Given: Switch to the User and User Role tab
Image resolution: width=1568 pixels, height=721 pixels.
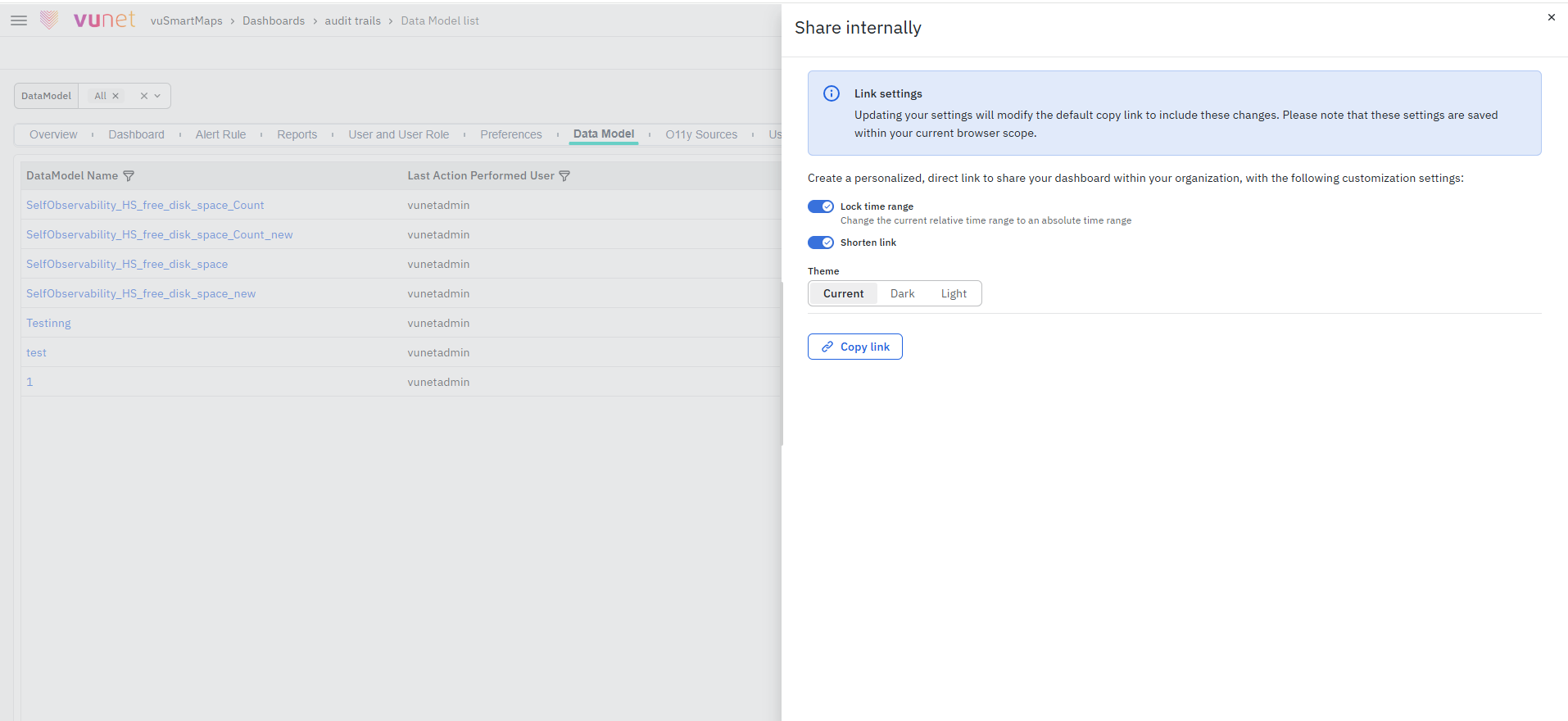Looking at the screenshot, I should pos(398,134).
